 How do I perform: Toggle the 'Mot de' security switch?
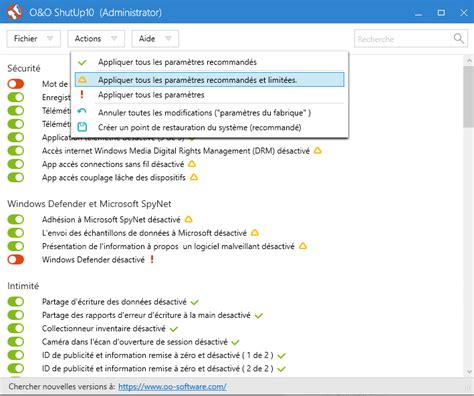pos(16,84)
